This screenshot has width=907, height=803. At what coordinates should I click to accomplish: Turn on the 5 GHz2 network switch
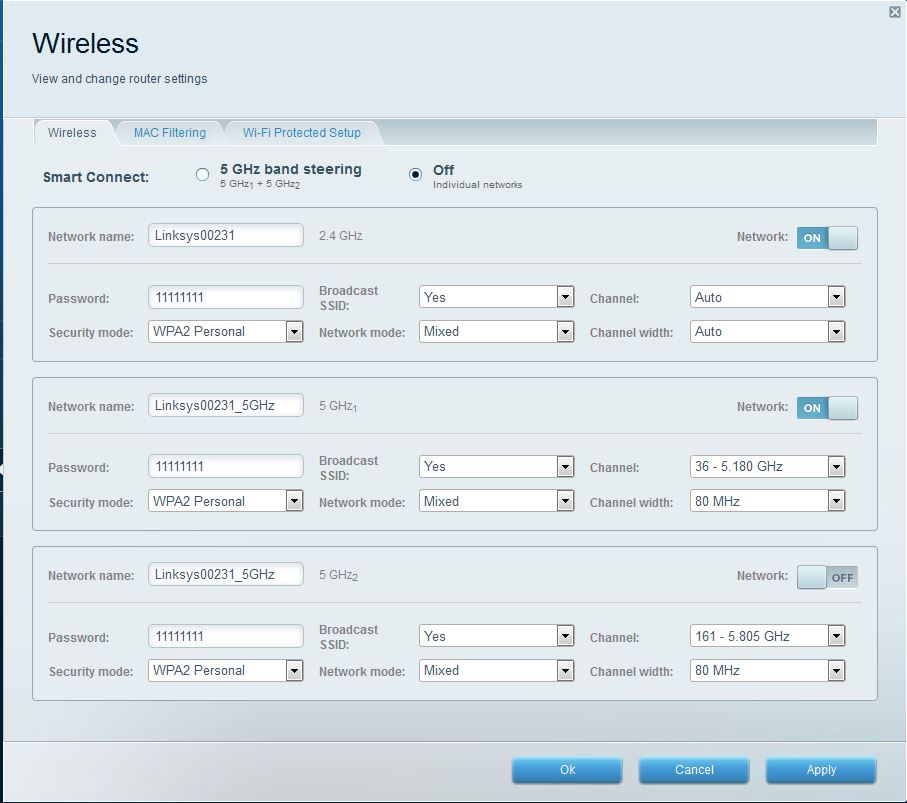tap(827, 577)
